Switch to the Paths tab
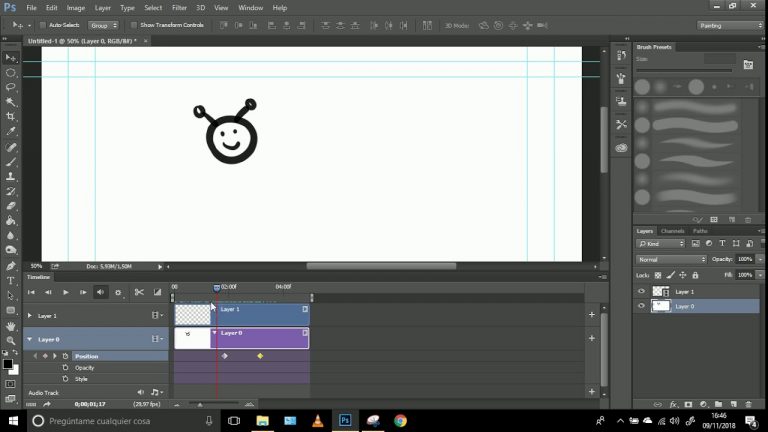This screenshot has height=432, width=768. coord(700,231)
